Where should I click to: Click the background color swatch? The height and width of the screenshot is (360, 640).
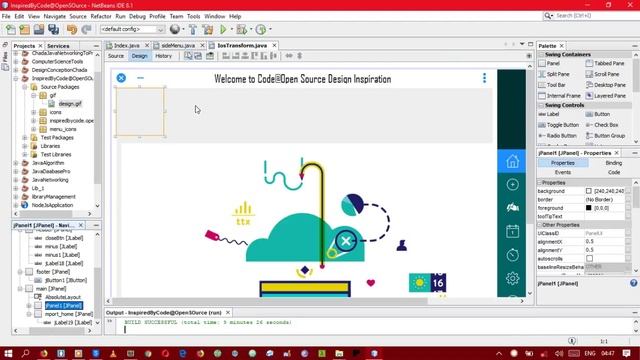click(x=589, y=191)
